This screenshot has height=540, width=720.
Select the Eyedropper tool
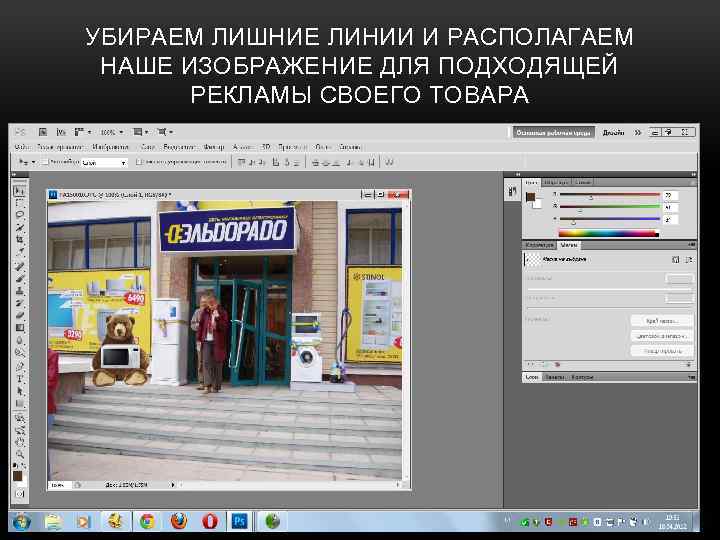click(x=19, y=252)
